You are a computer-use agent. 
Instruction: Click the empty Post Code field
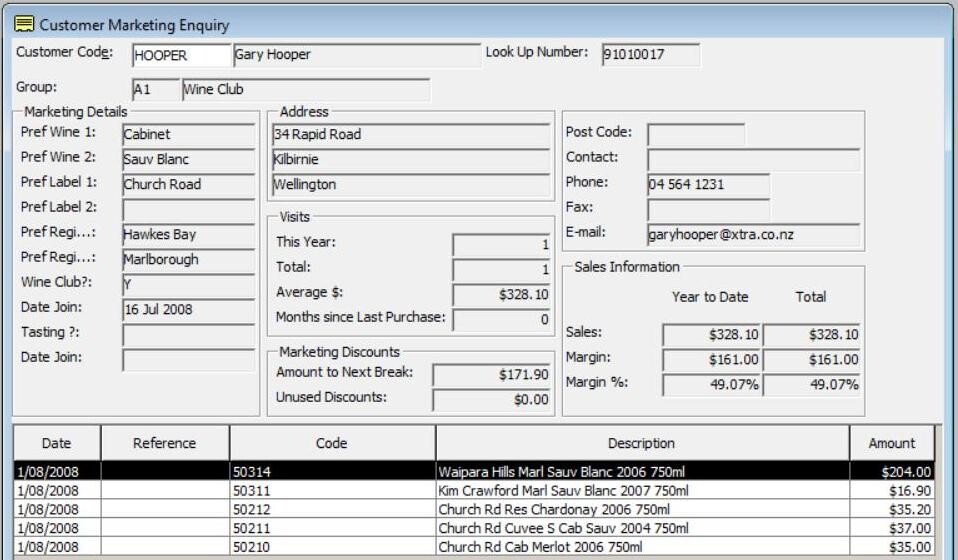point(696,134)
